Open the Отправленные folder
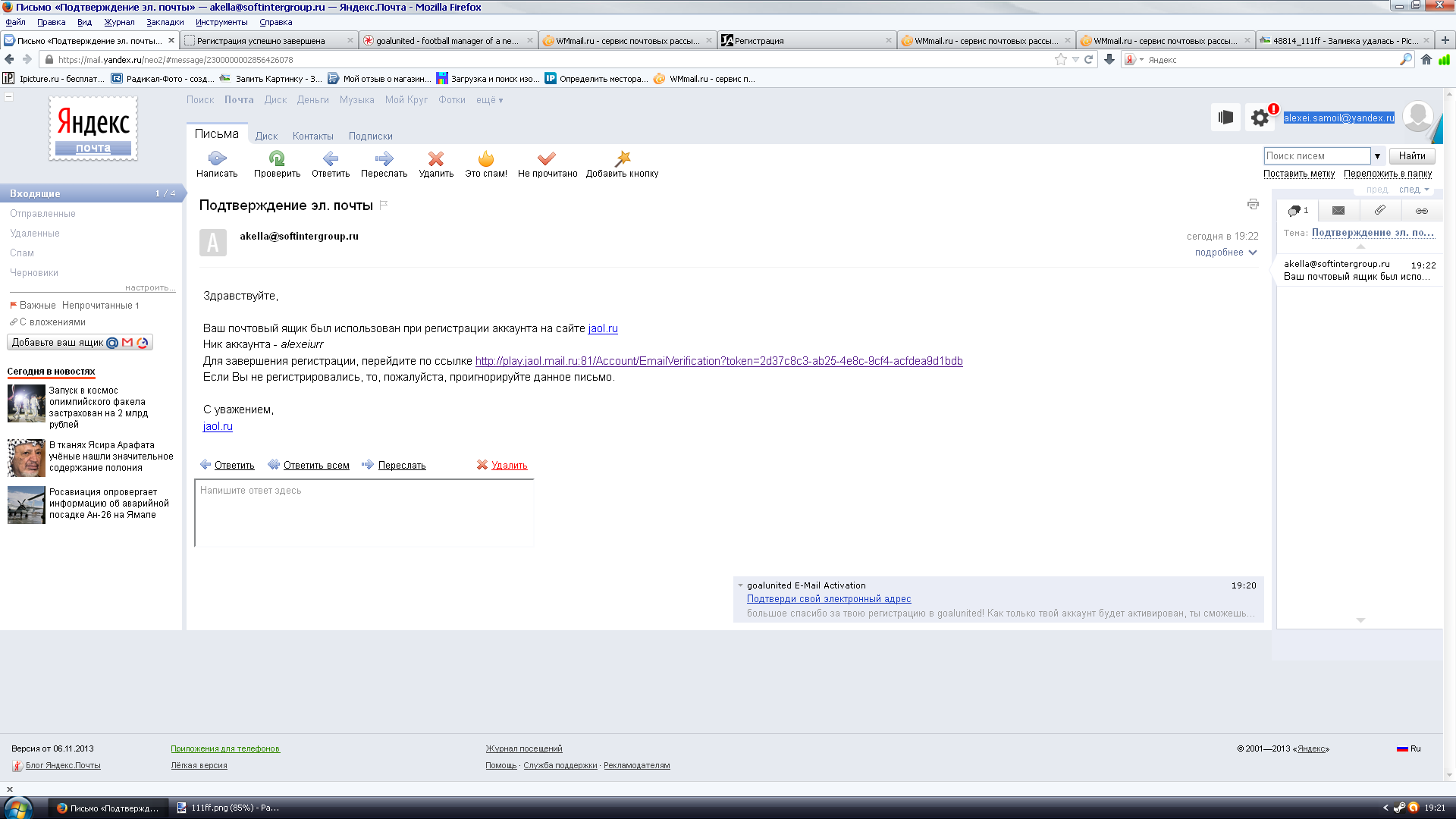1456x819 pixels. (42, 214)
